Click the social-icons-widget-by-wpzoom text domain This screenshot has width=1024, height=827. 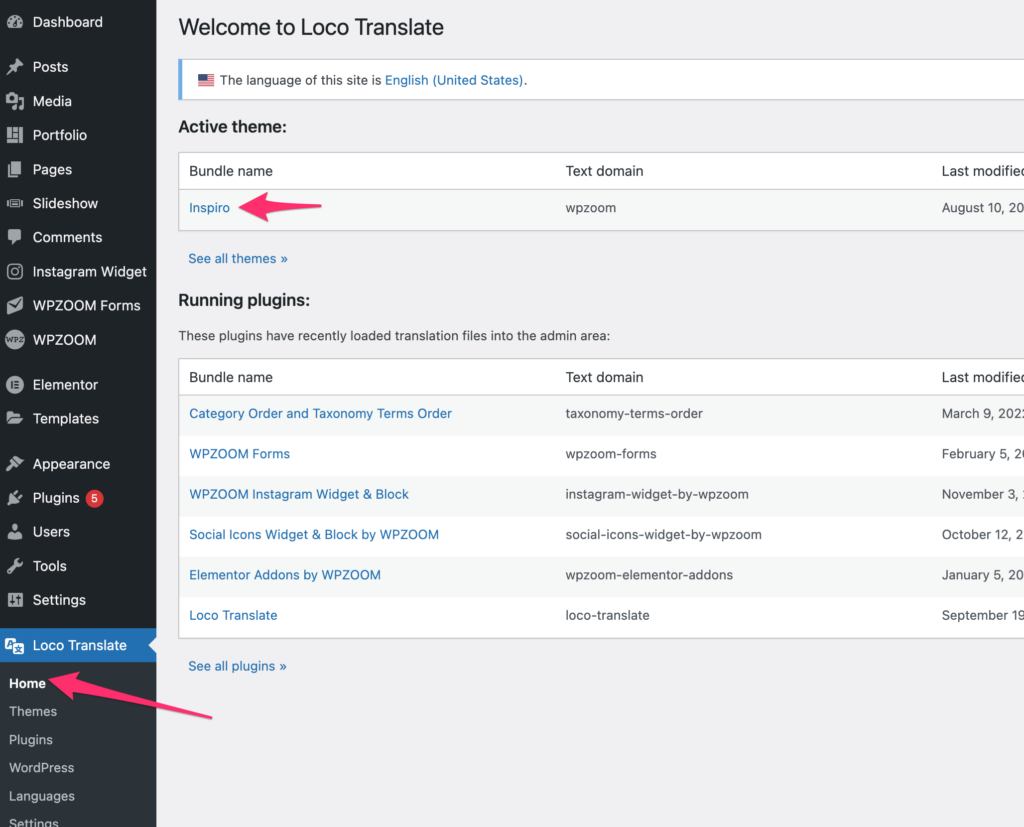664,535
